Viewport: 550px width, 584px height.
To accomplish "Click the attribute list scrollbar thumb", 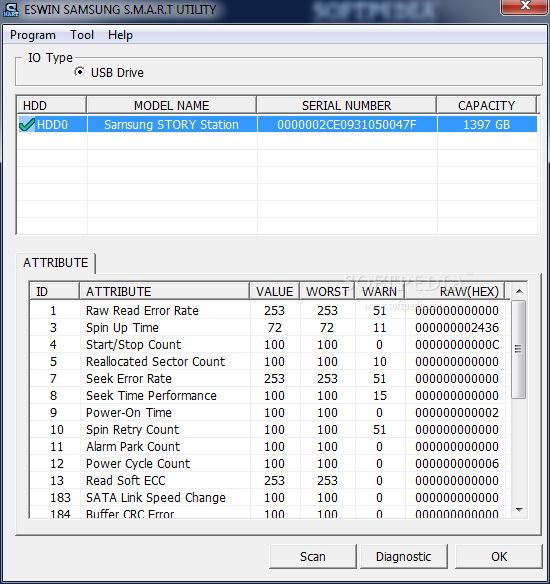I will 518,349.
